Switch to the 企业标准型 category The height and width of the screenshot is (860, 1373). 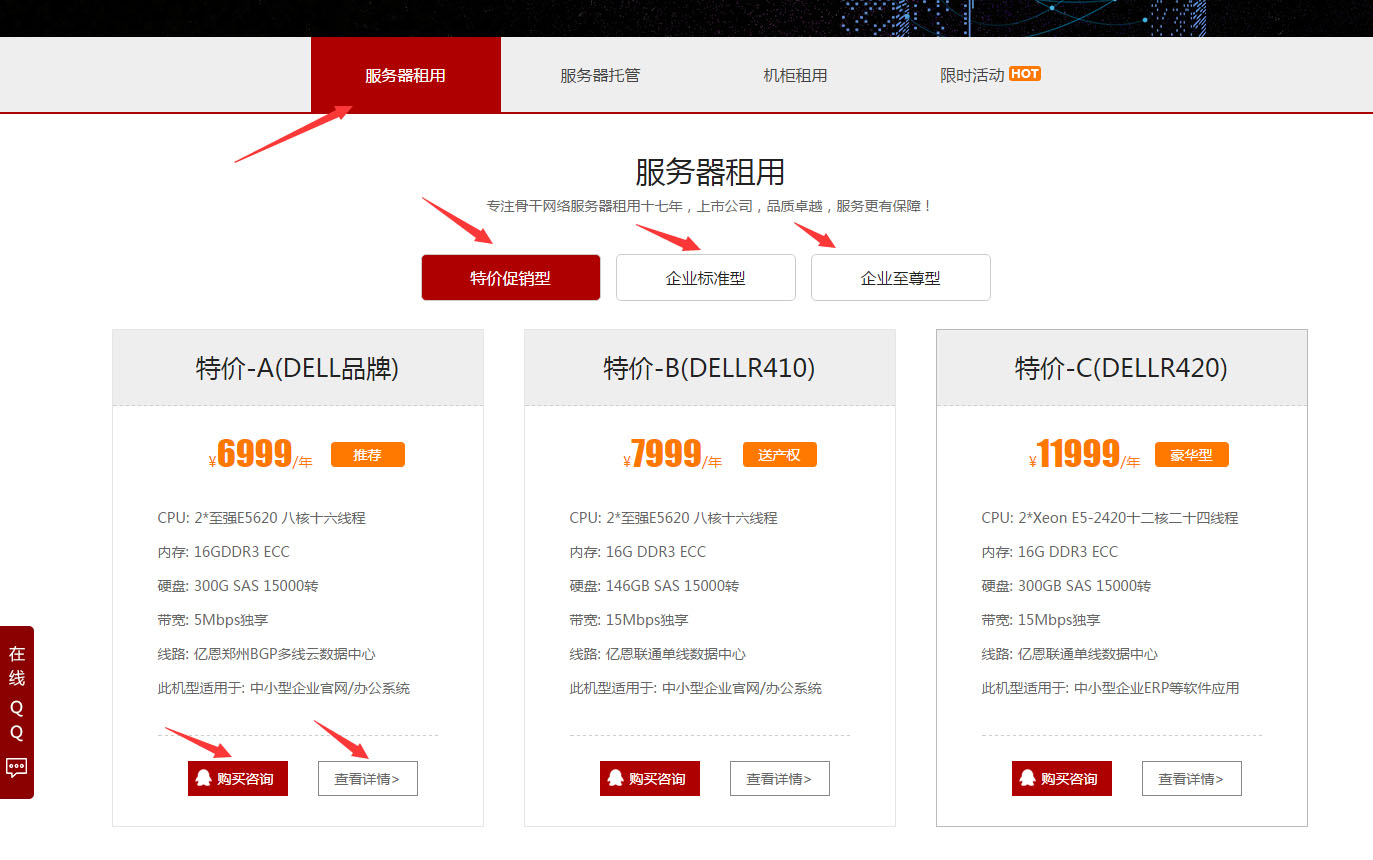(705, 278)
